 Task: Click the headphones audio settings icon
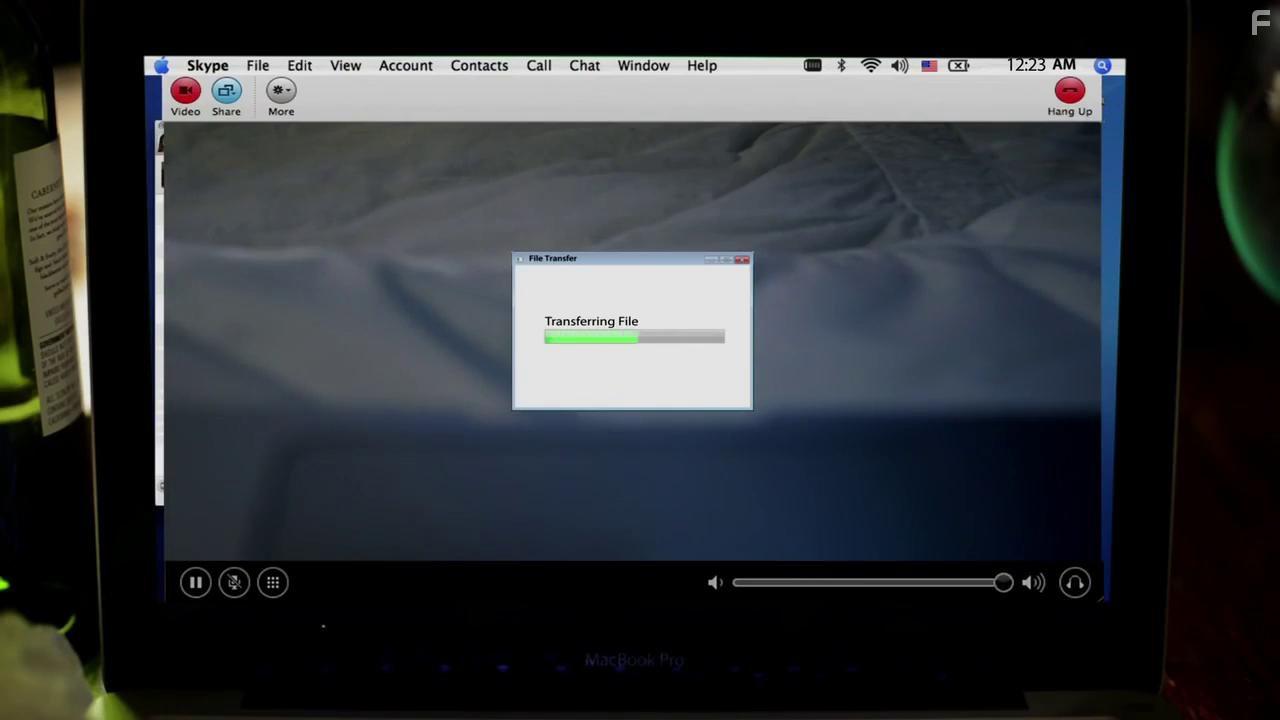[1075, 583]
